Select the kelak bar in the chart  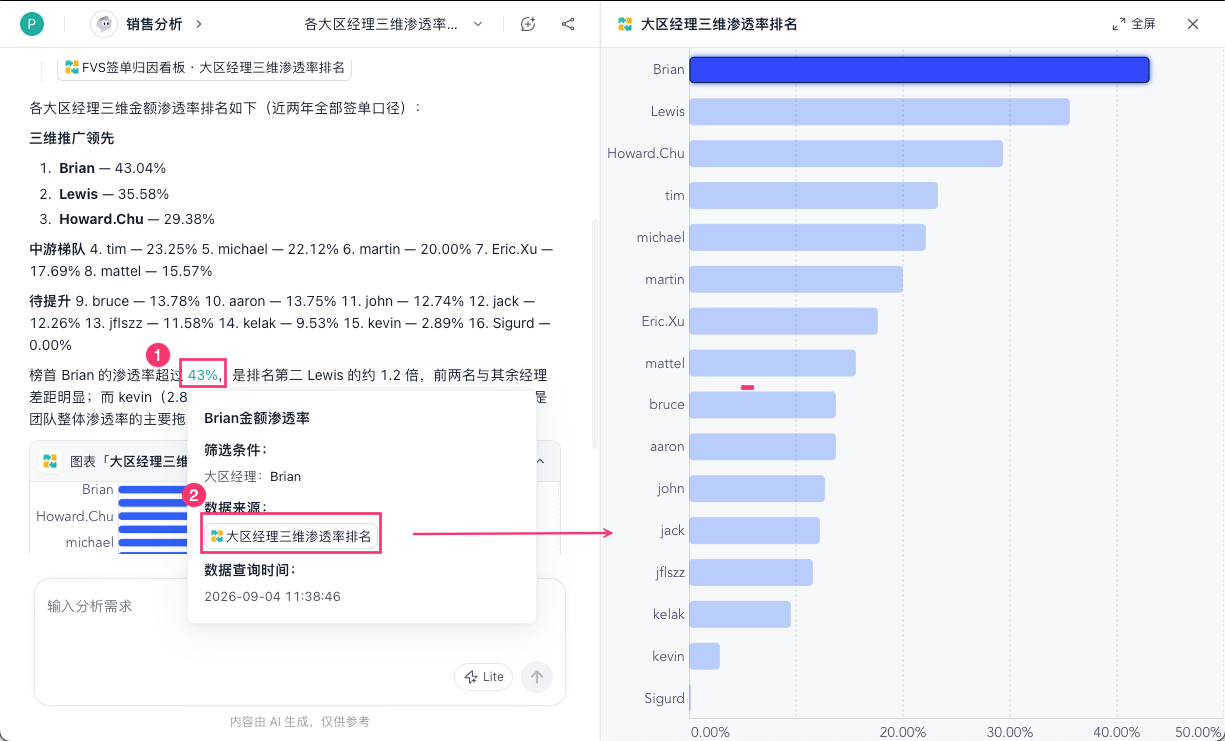740,614
